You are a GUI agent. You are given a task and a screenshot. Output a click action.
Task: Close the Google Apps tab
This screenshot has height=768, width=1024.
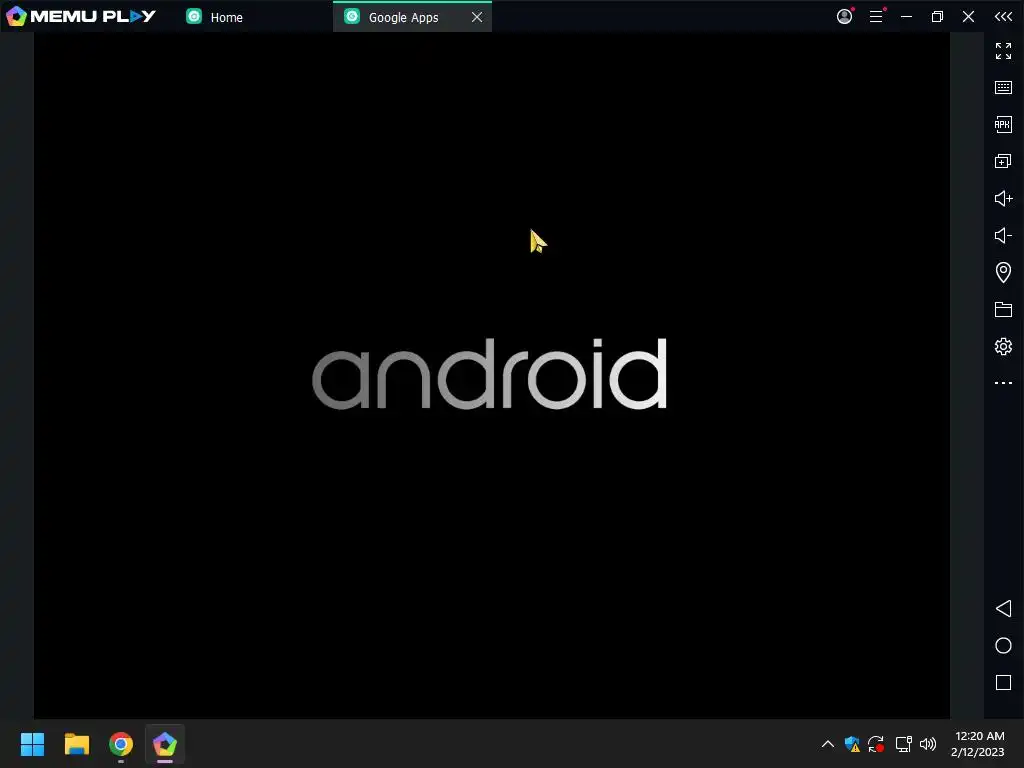tap(477, 17)
